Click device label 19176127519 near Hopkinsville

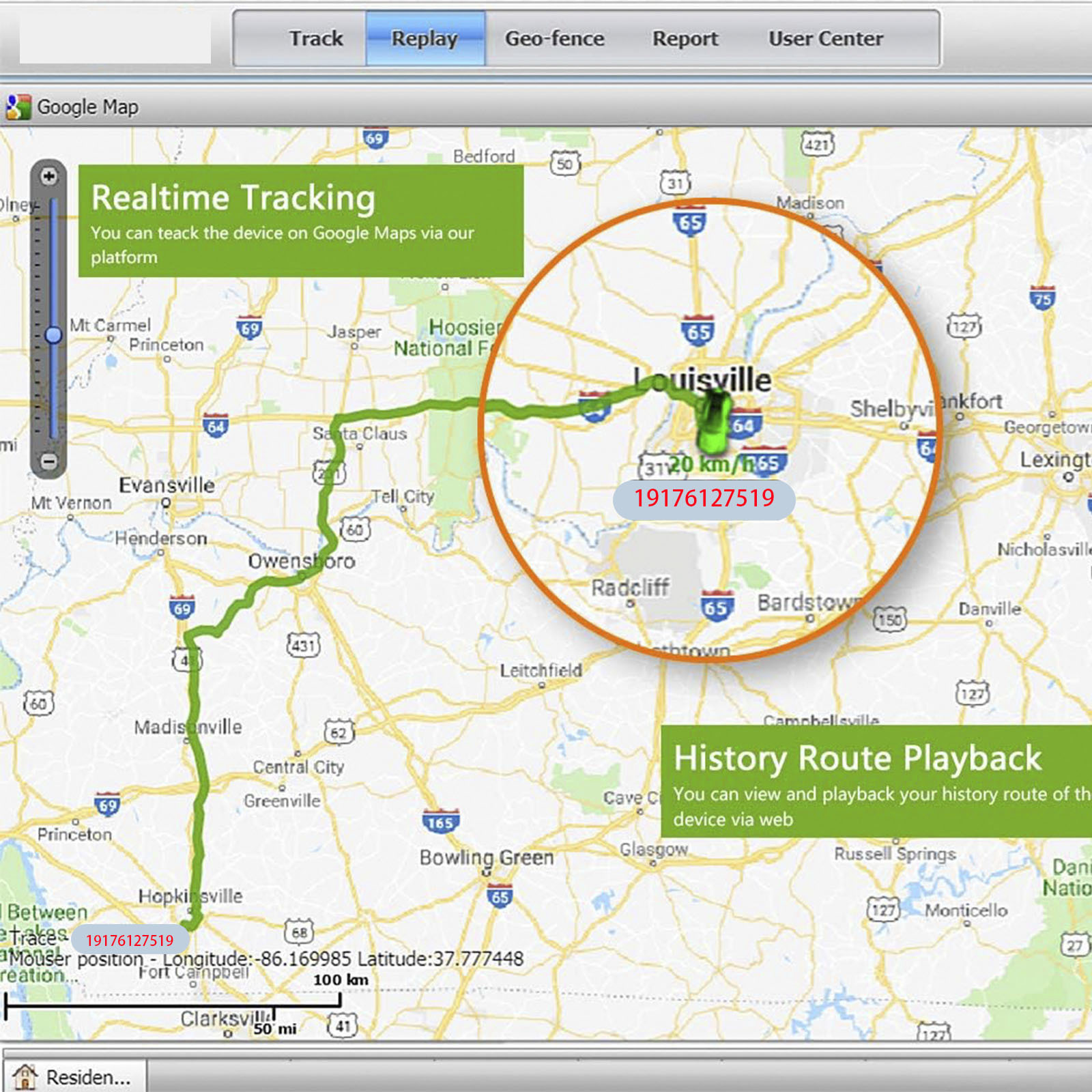pos(130,940)
